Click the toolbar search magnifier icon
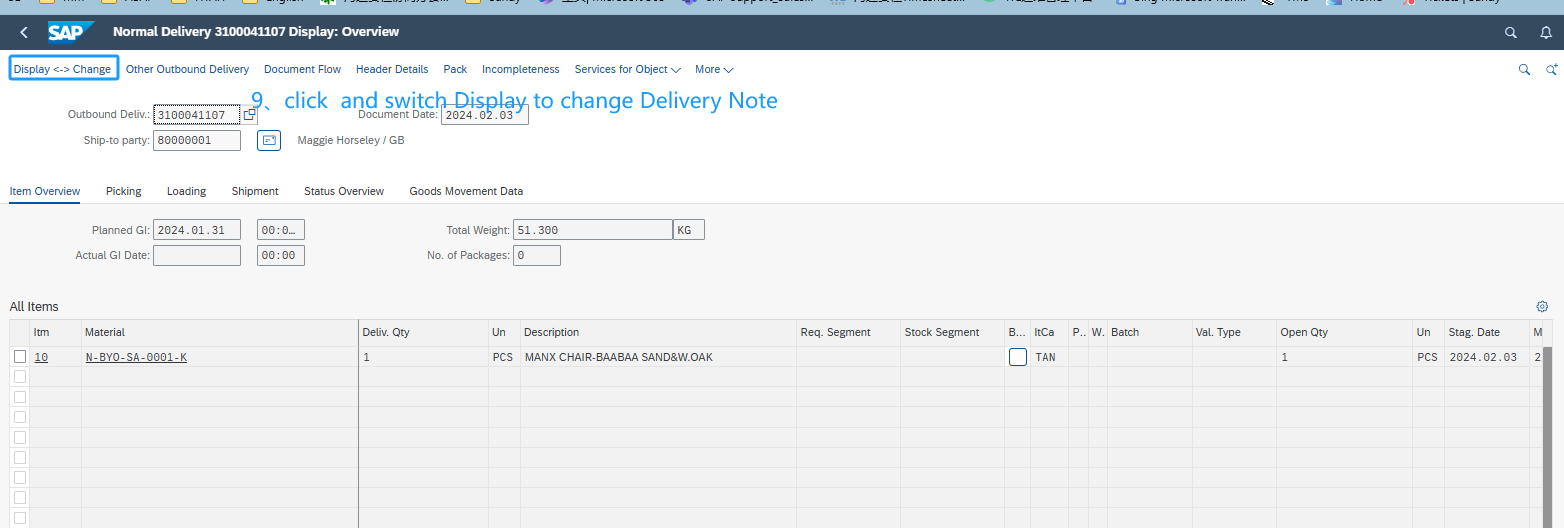 [1524, 70]
